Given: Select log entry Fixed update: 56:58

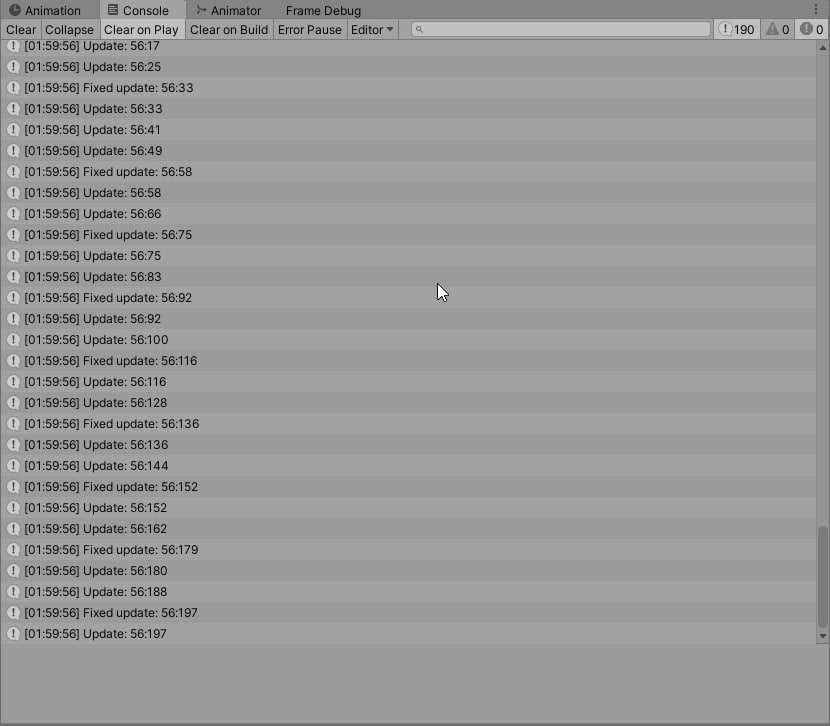Looking at the screenshot, I should (x=408, y=172).
